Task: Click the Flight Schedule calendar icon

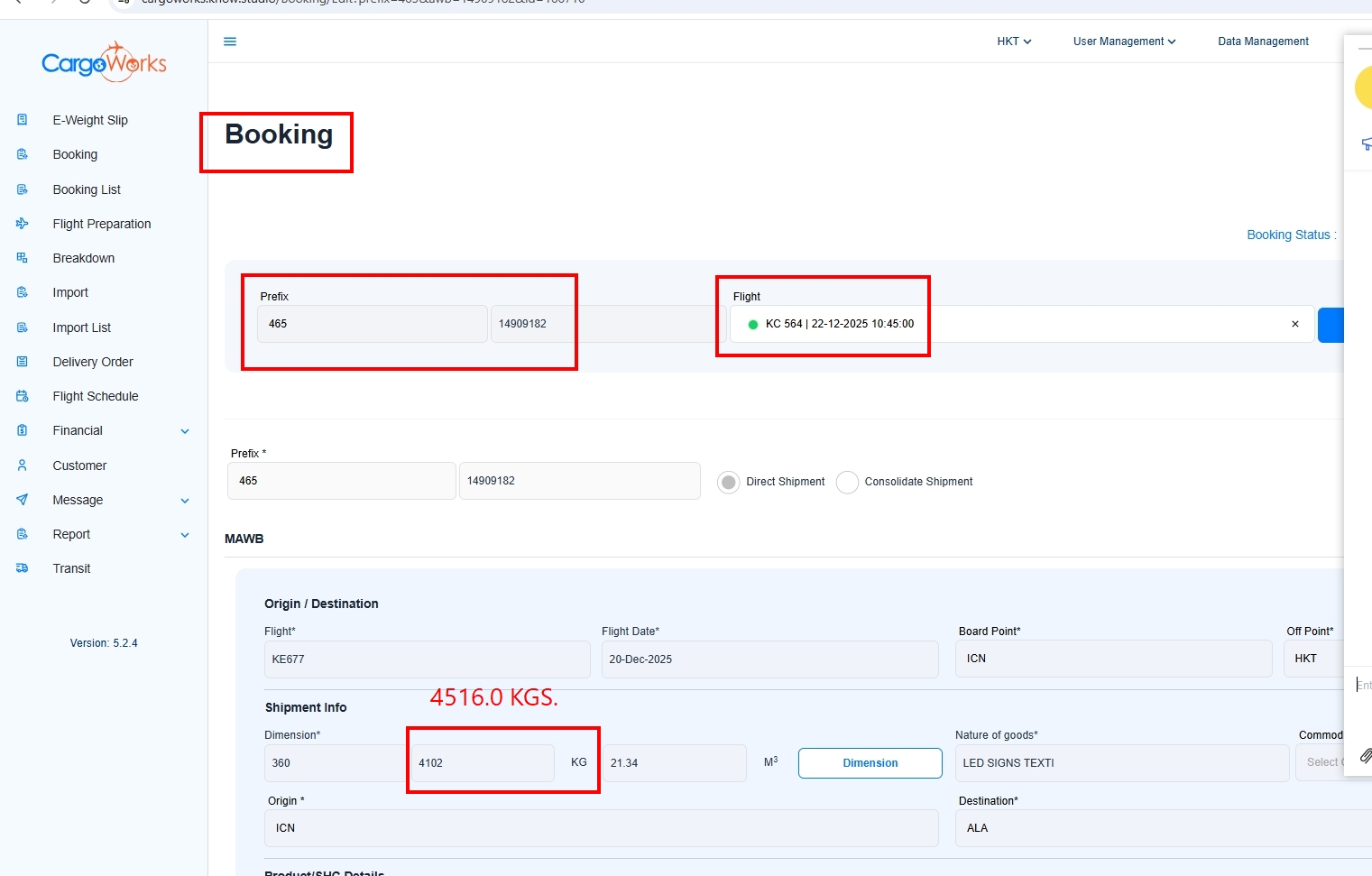Action: [x=23, y=396]
